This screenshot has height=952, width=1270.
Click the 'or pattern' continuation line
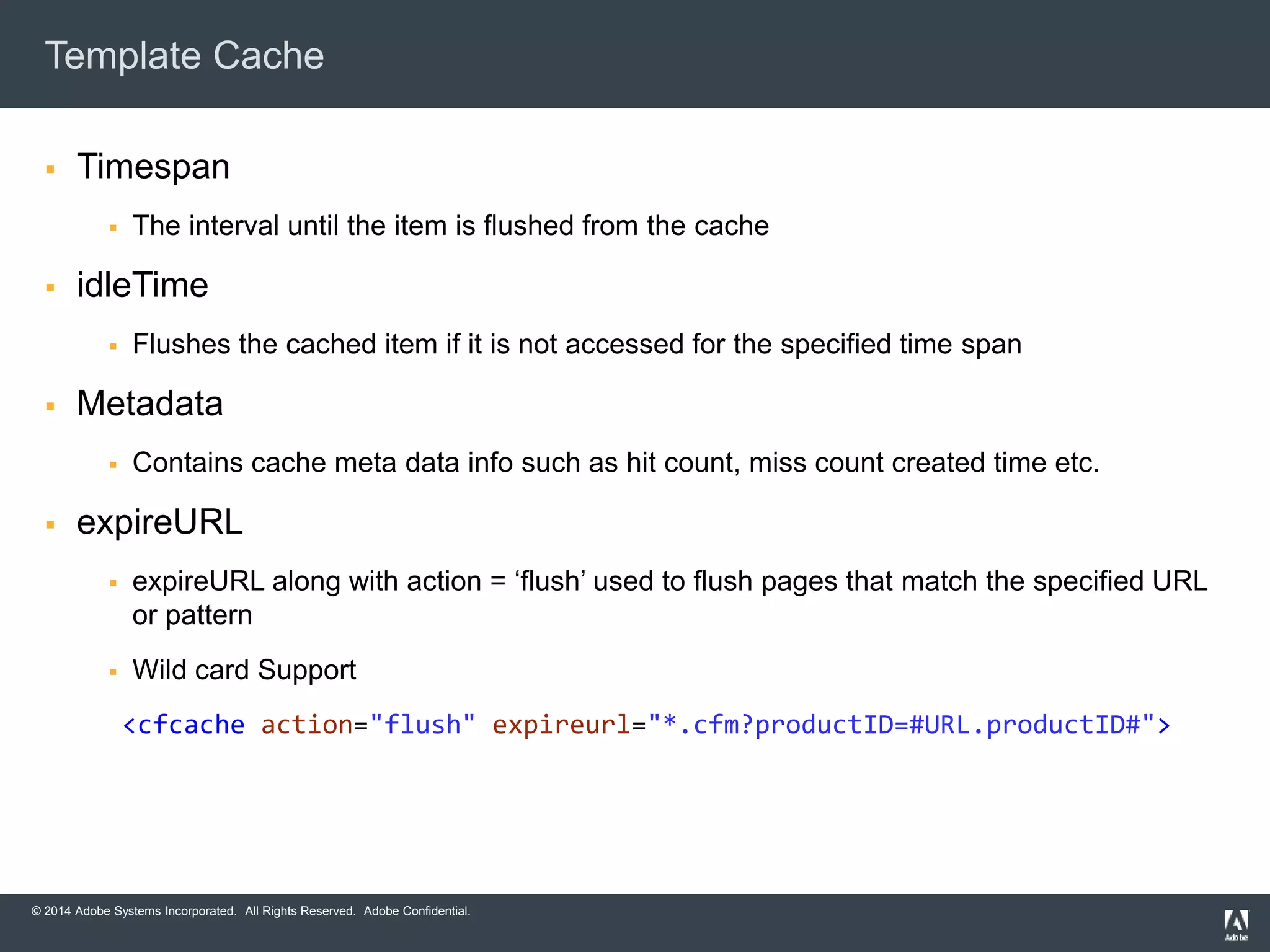[x=192, y=615]
